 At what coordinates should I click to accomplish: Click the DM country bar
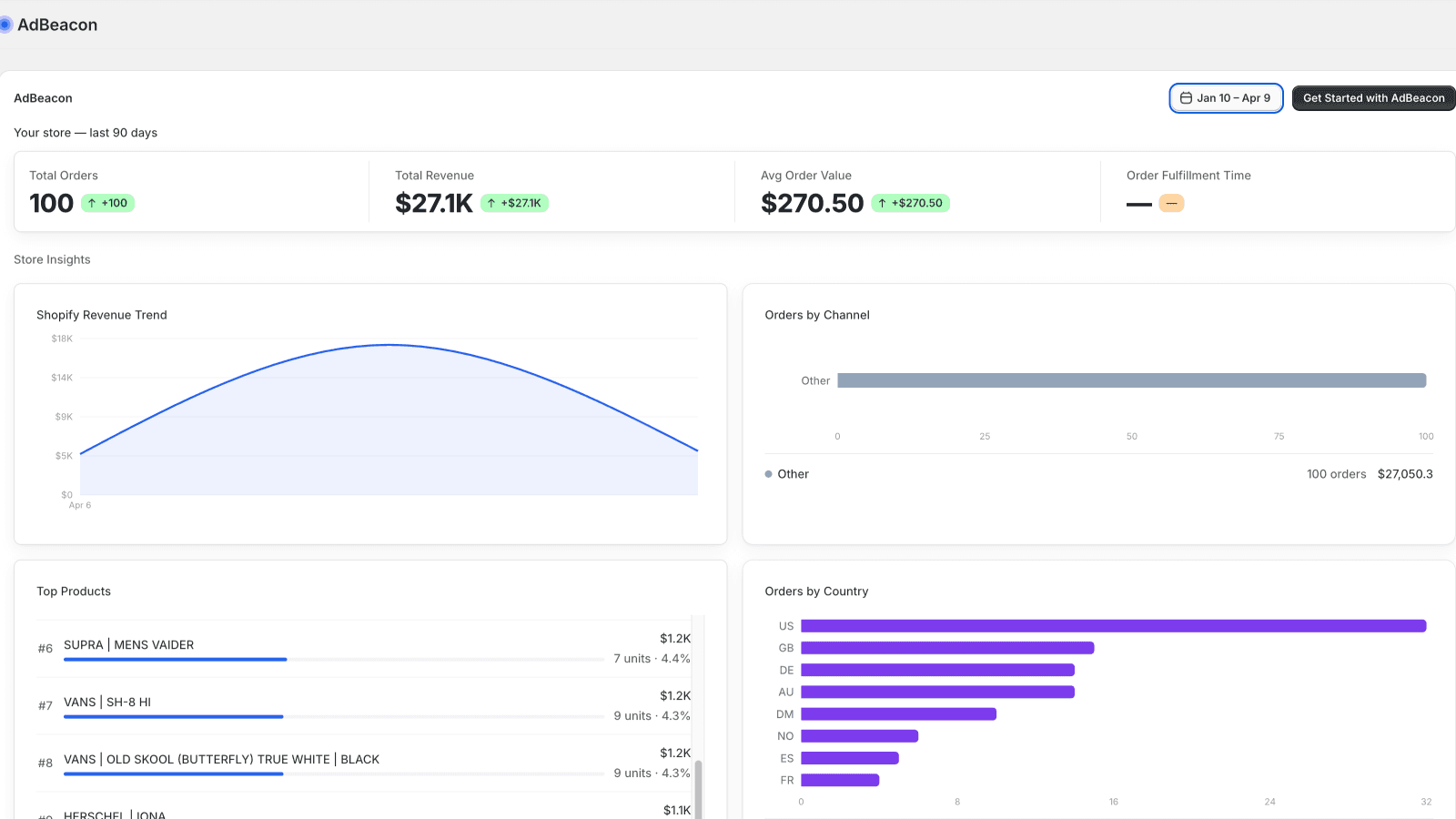click(x=898, y=714)
